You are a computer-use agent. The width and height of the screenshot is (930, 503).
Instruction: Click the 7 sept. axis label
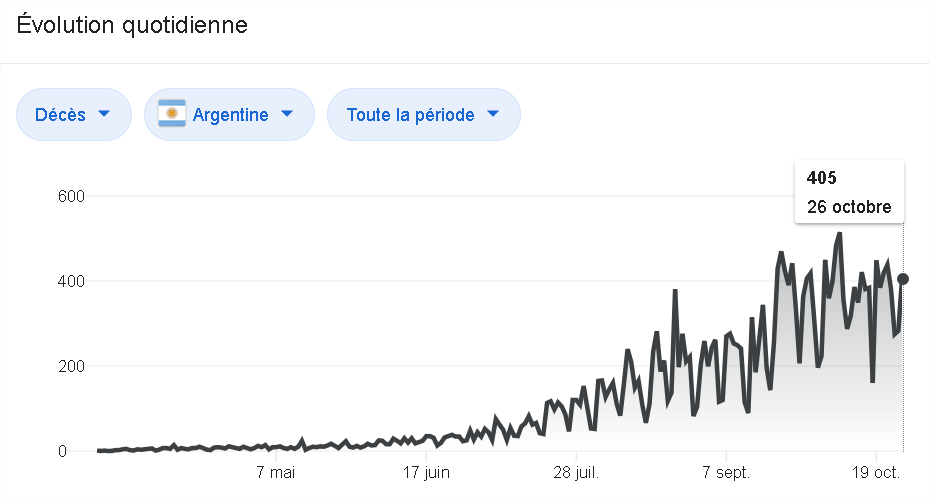[726, 471]
